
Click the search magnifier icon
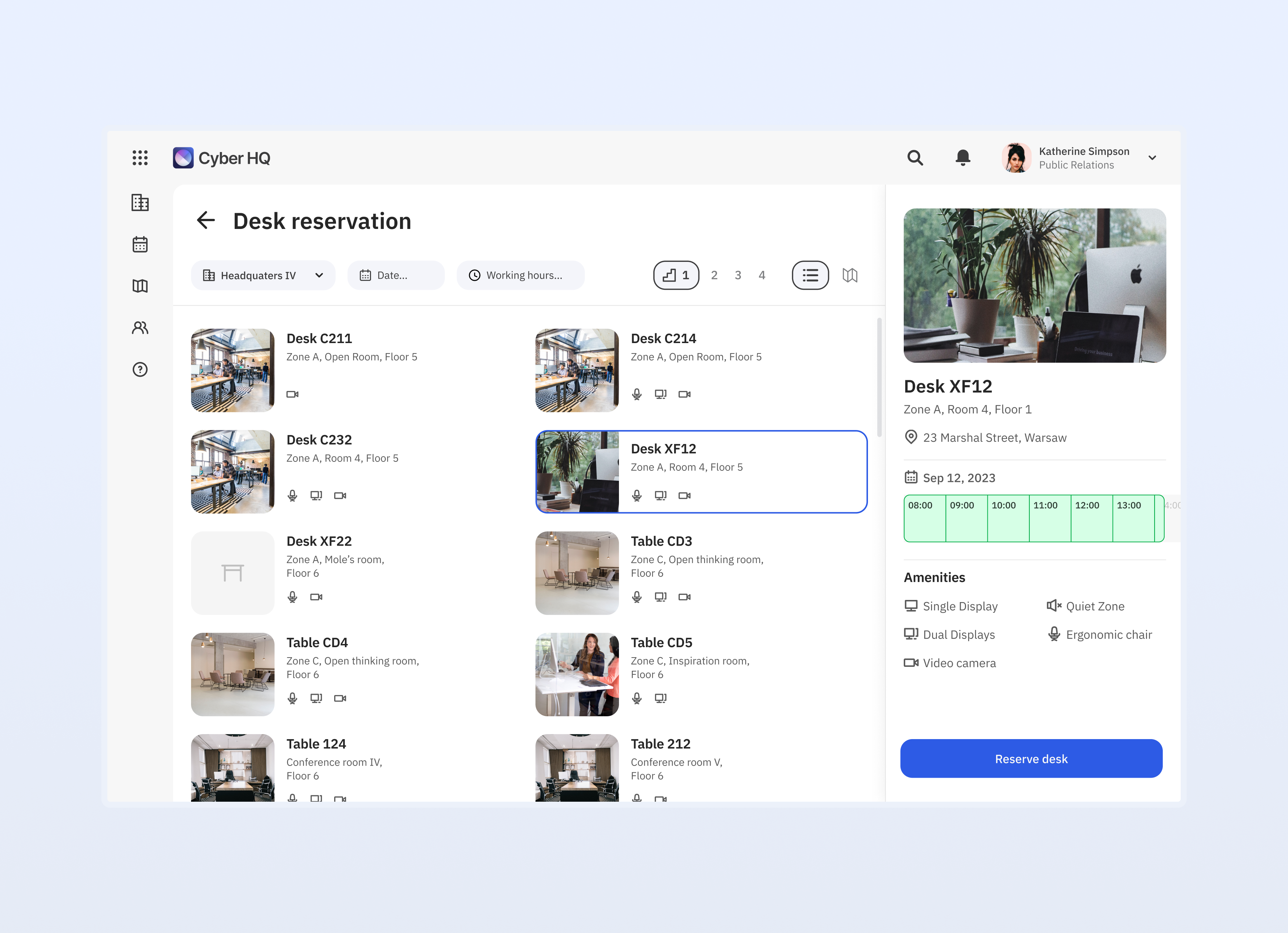click(x=915, y=158)
